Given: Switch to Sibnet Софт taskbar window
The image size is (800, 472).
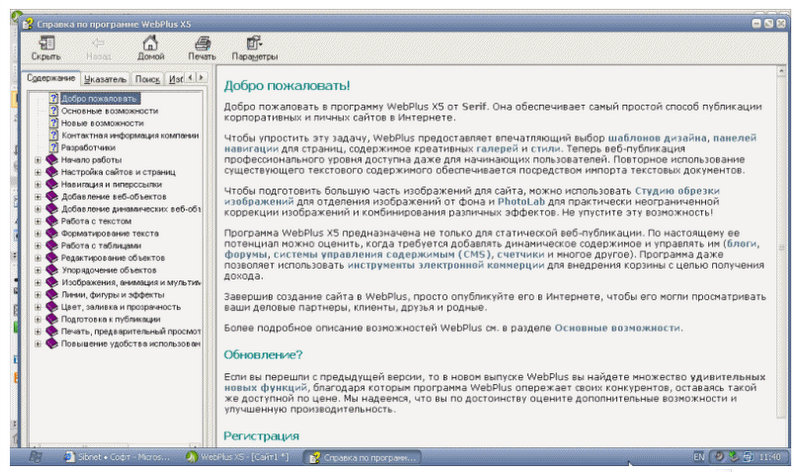Looking at the screenshot, I should coord(116,457).
